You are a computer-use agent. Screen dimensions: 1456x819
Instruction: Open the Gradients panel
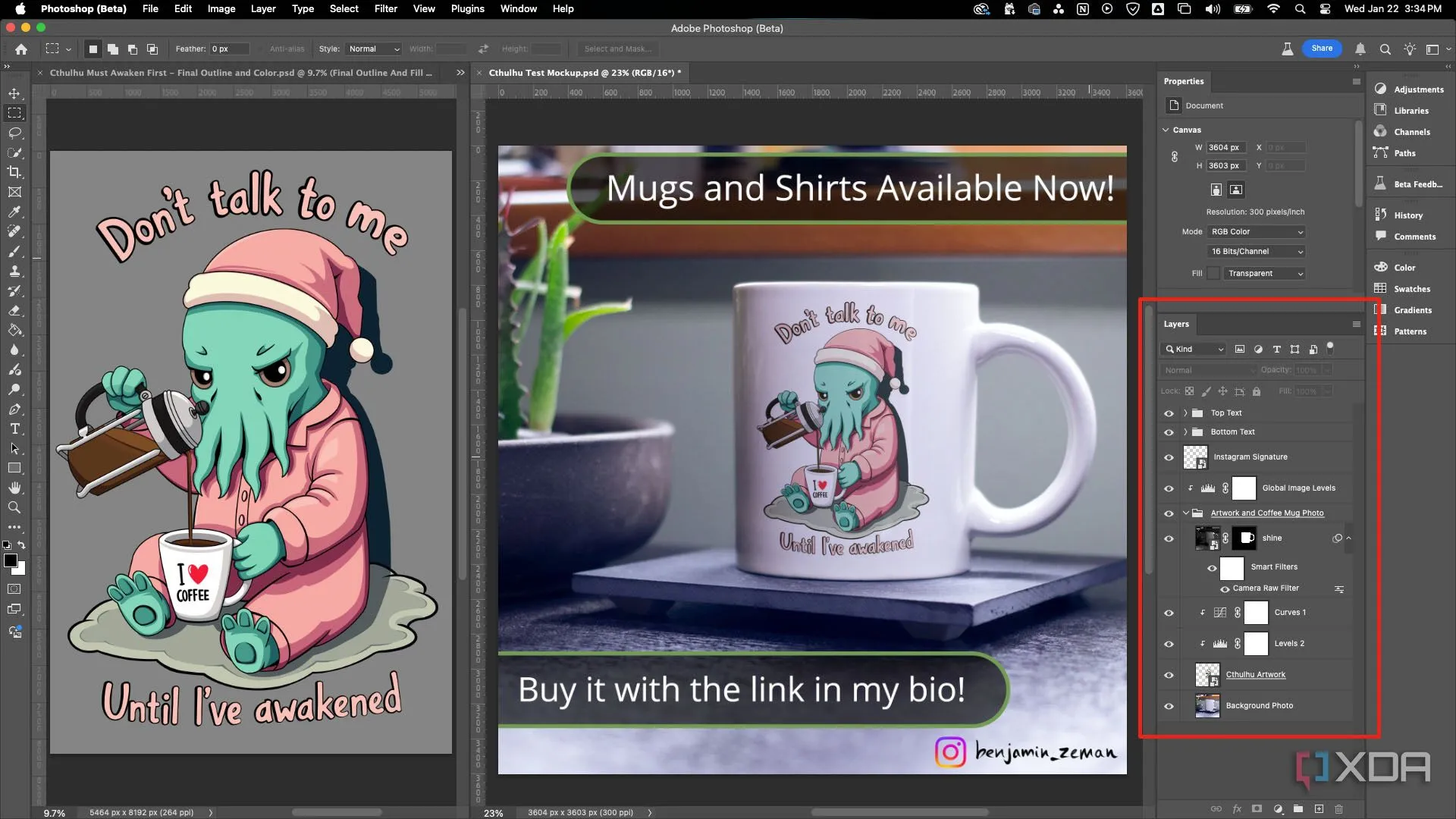[x=1403, y=310]
